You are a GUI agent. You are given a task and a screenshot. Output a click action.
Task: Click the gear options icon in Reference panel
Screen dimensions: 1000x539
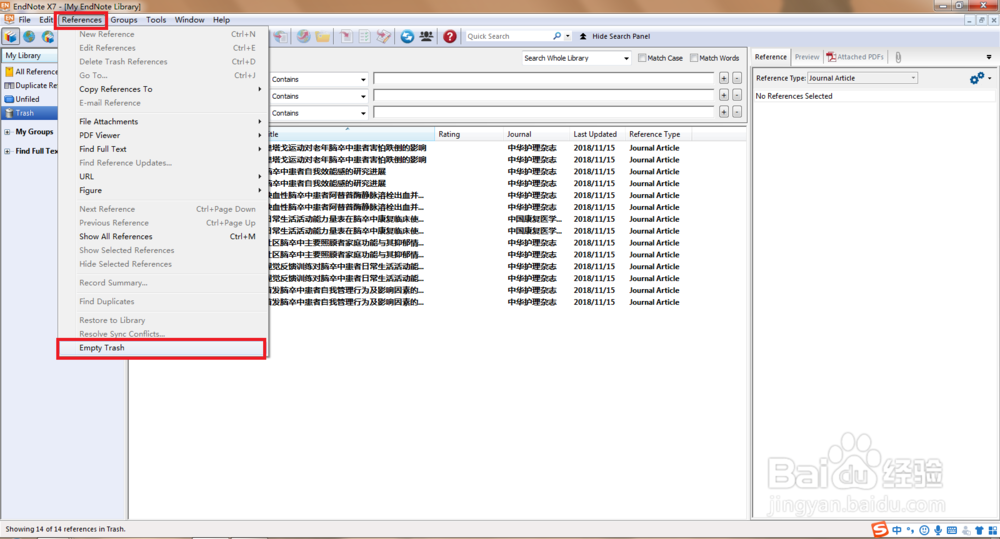[976, 78]
